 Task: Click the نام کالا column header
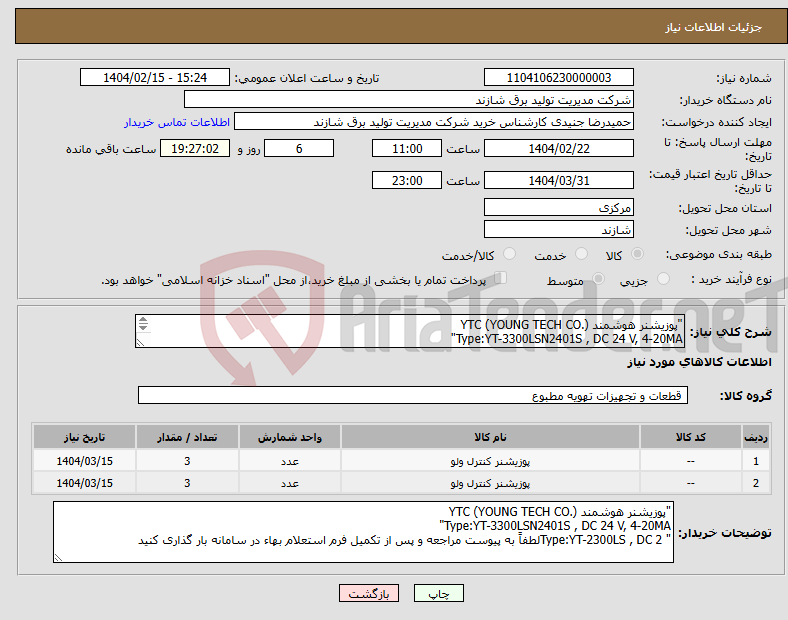tap(490, 437)
